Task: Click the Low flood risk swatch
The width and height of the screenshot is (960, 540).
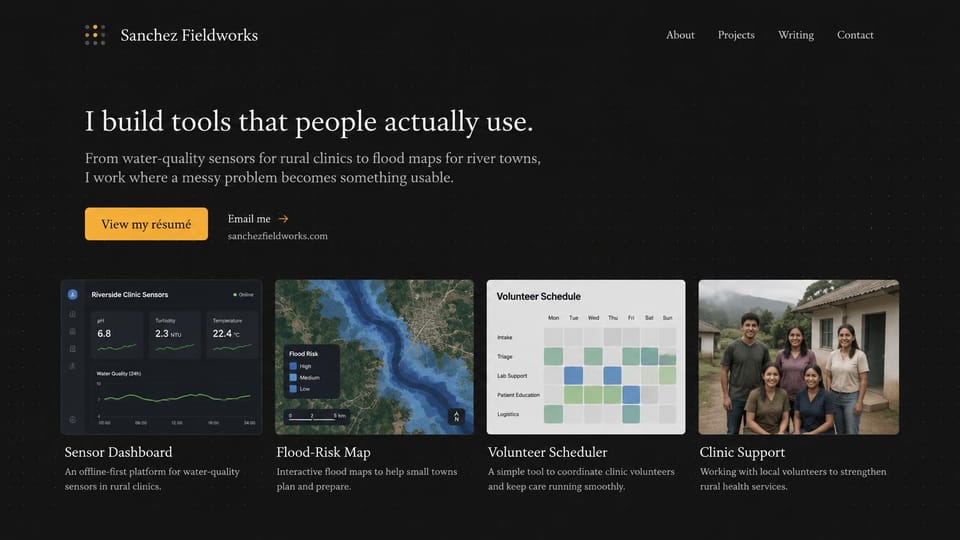Action: tap(293, 389)
